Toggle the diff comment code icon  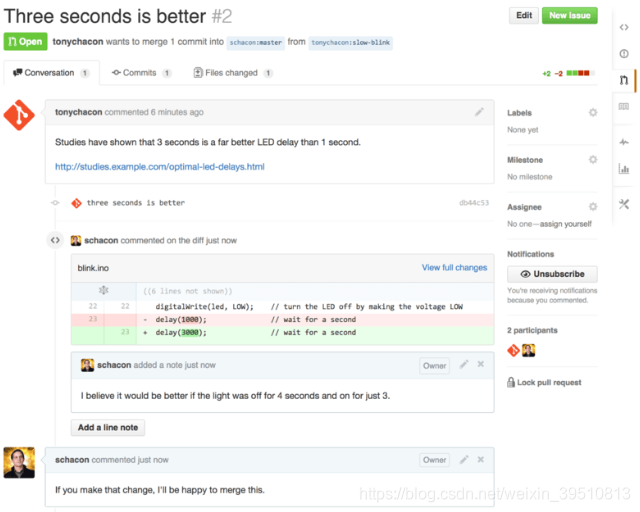pyautogui.click(x=55, y=240)
